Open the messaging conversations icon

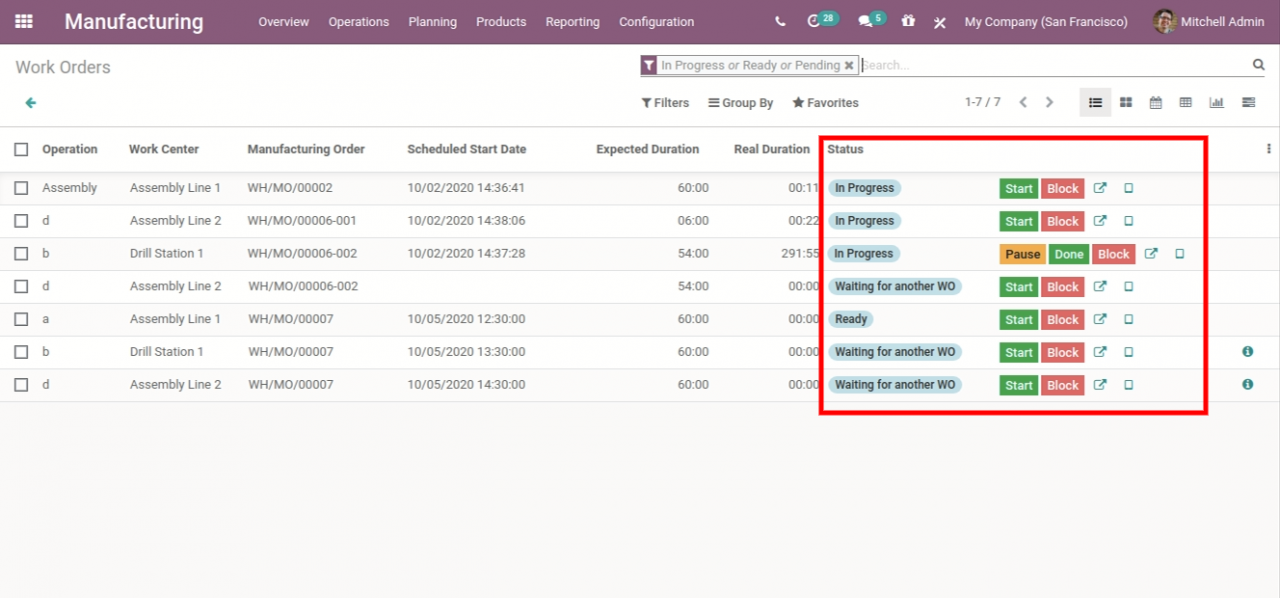click(x=865, y=20)
